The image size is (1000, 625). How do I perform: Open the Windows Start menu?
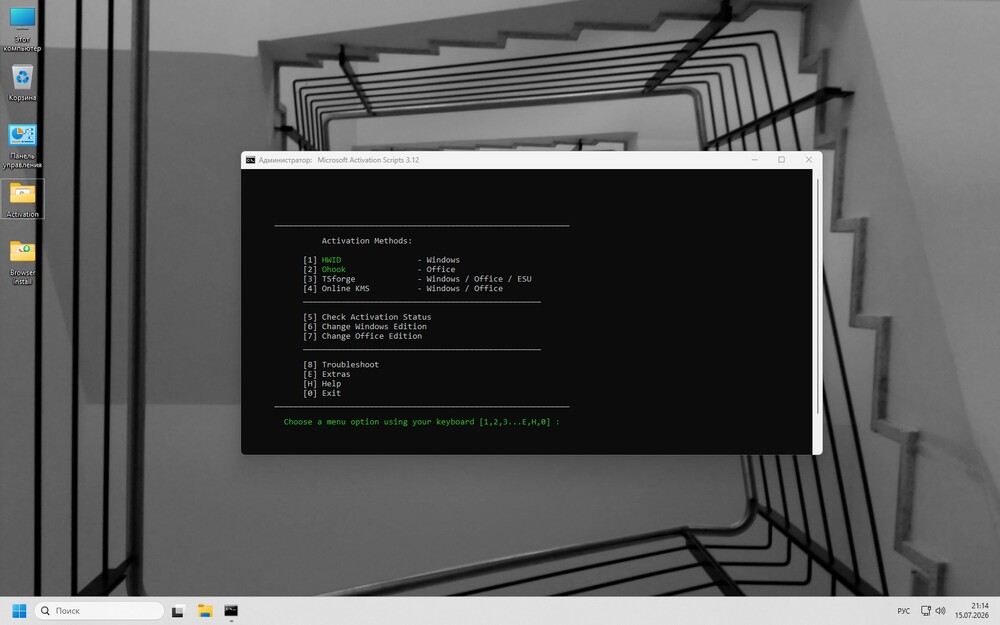(x=19, y=610)
